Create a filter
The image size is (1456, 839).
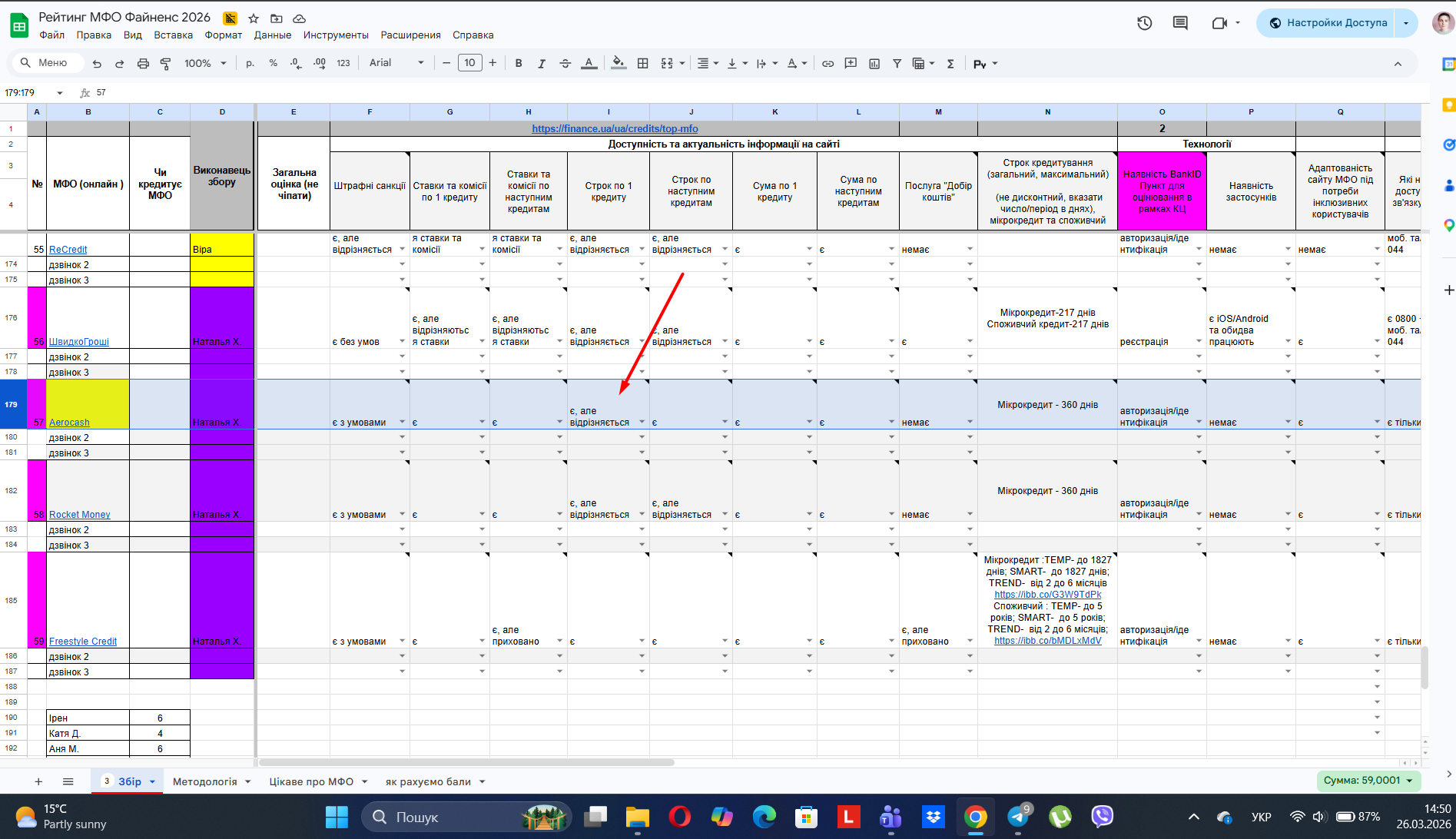click(x=897, y=64)
